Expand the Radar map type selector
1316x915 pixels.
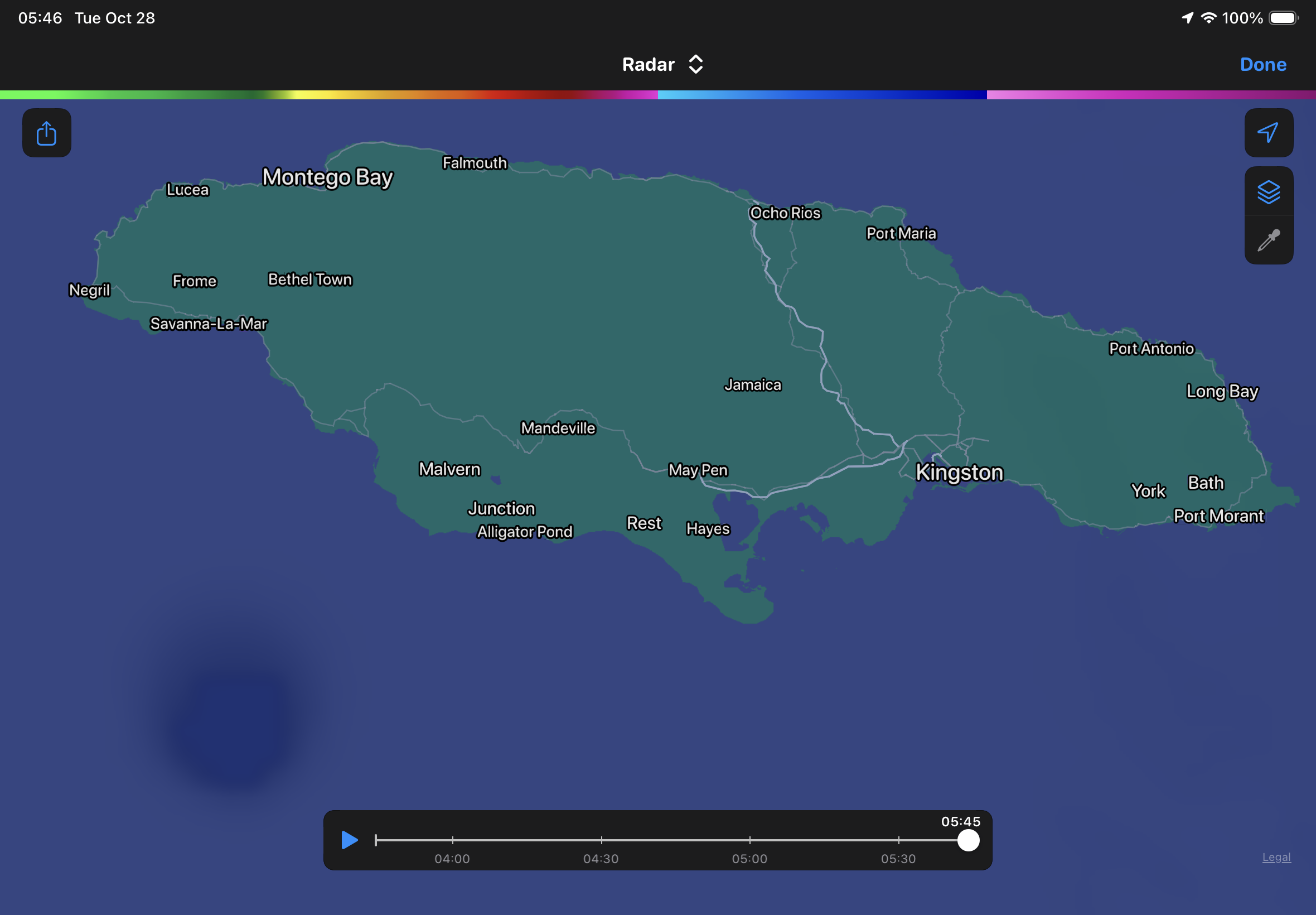point(649,64)
